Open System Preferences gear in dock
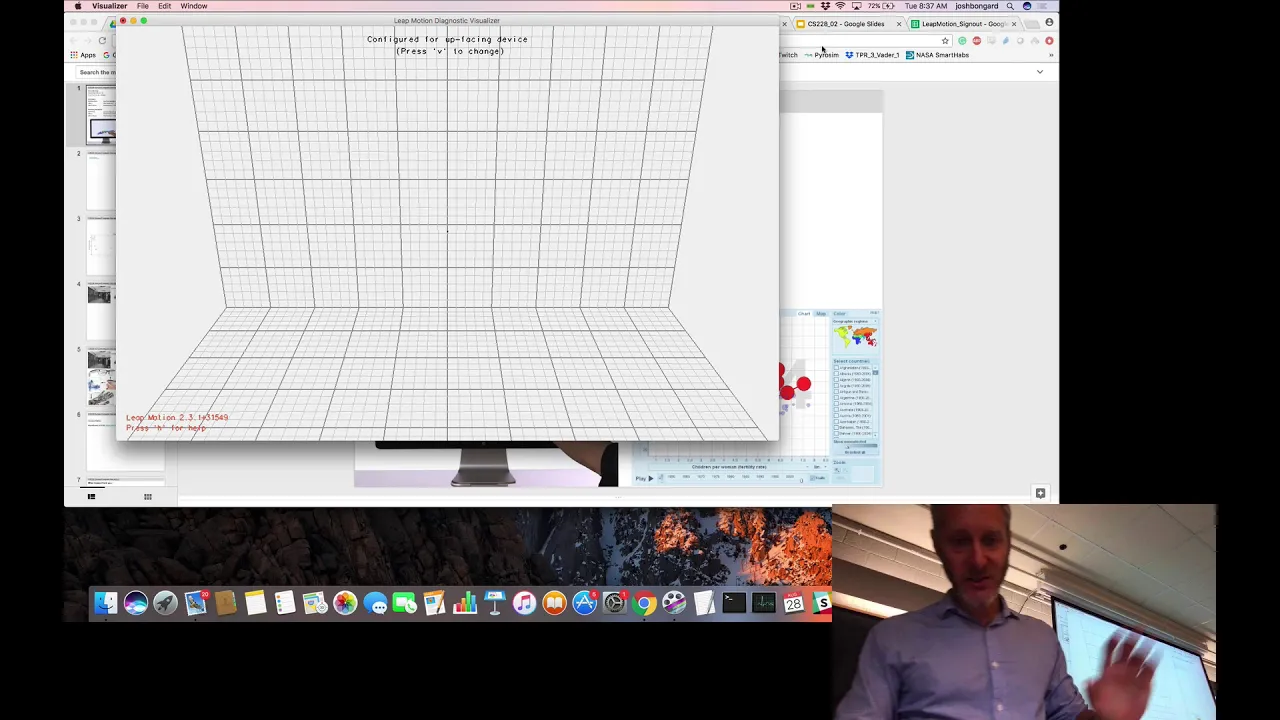 (615, 603)
